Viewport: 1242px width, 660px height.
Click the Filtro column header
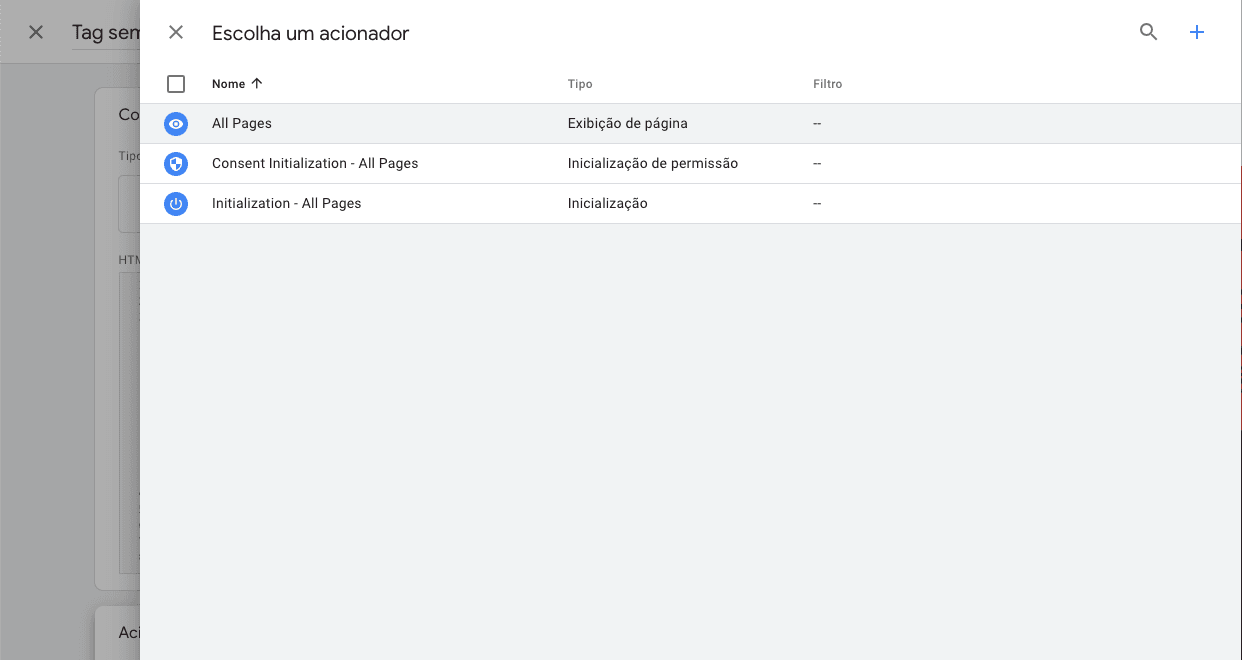(827, 84)
